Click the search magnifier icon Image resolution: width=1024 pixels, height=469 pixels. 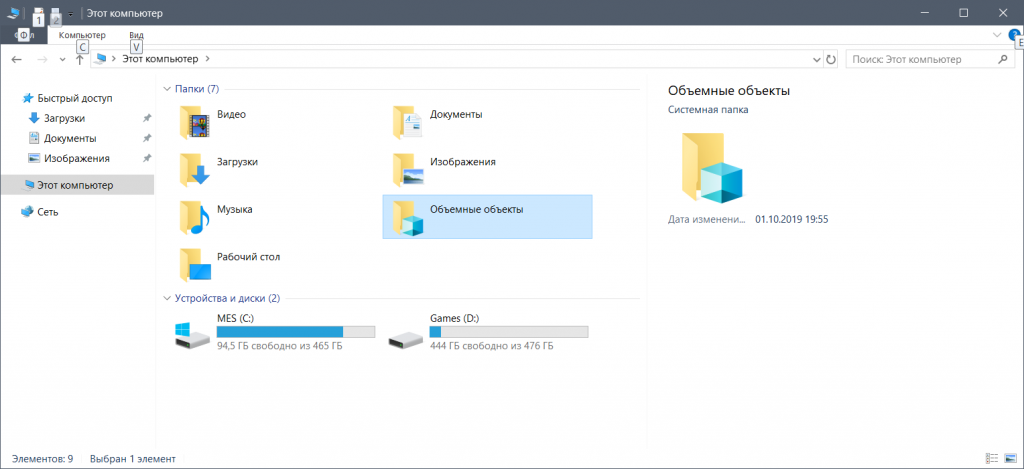click(1003, 60)
